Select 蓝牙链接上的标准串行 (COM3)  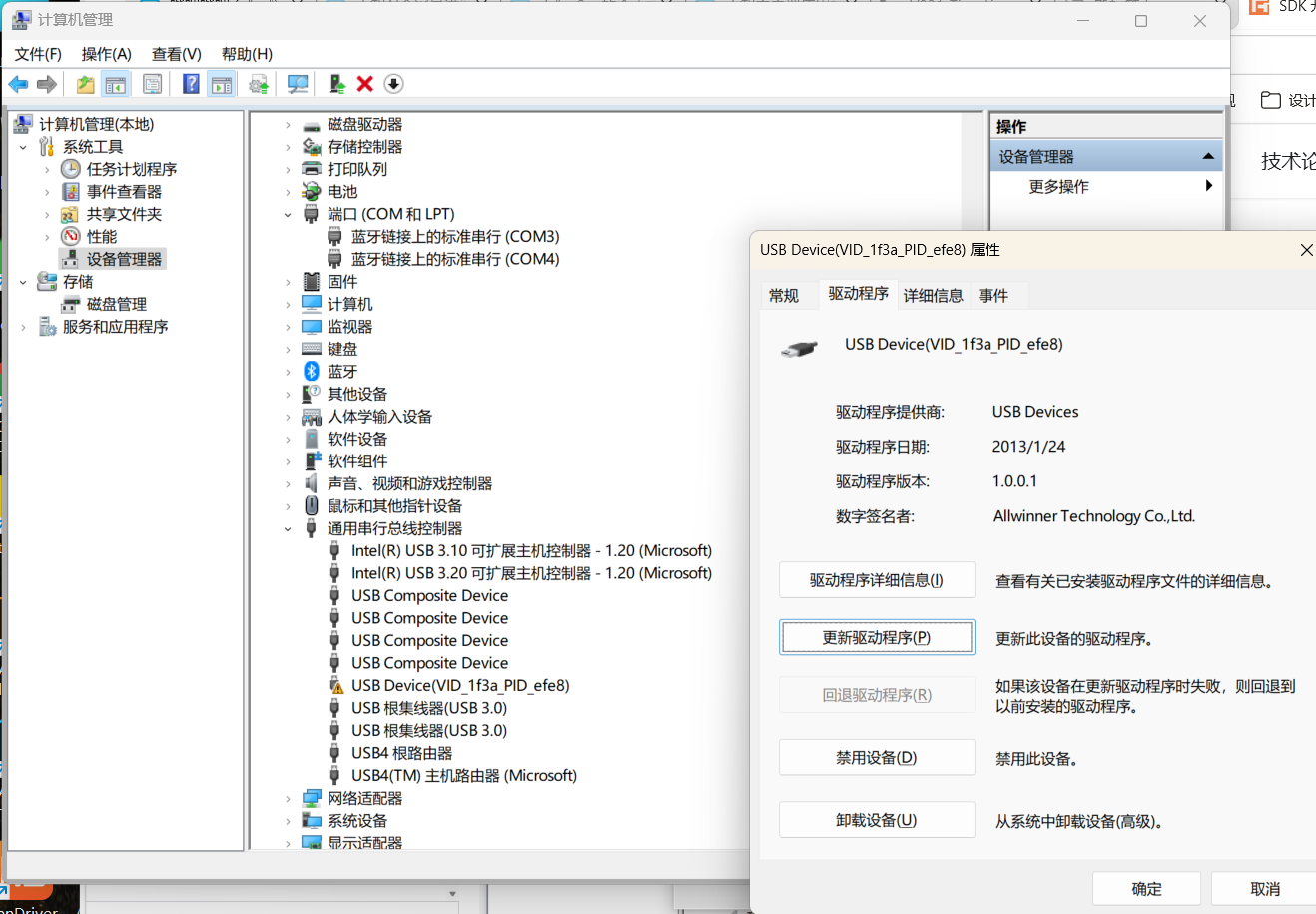click(x=455, y=236)
